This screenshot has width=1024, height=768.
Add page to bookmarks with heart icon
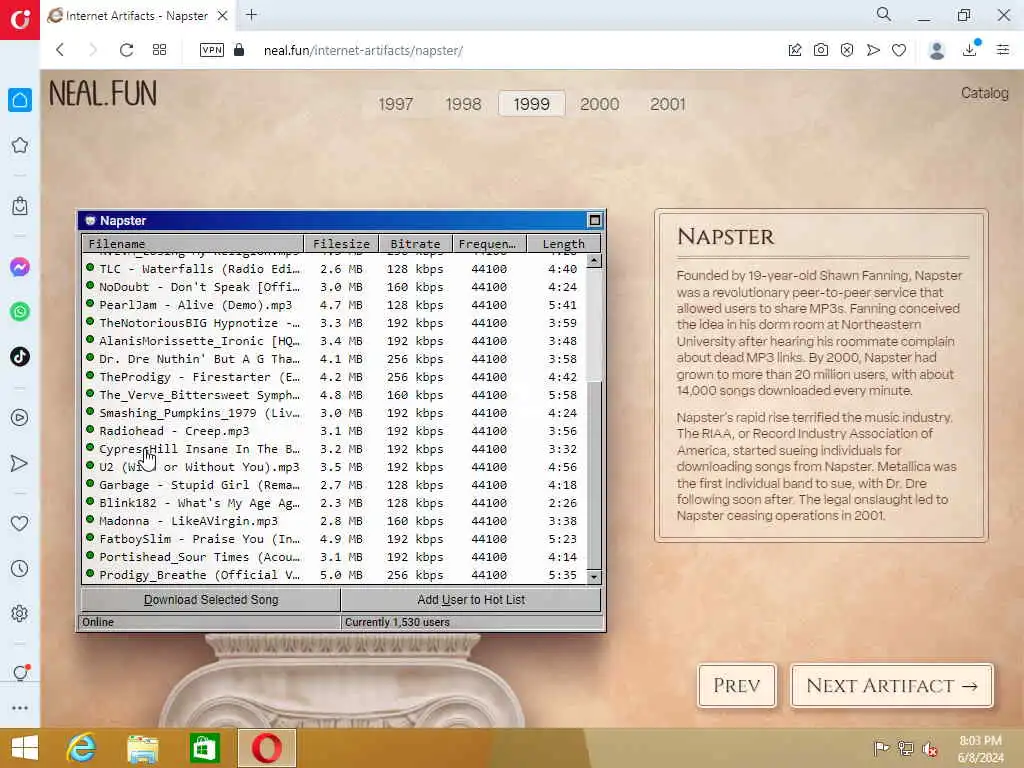pos(899,50)
